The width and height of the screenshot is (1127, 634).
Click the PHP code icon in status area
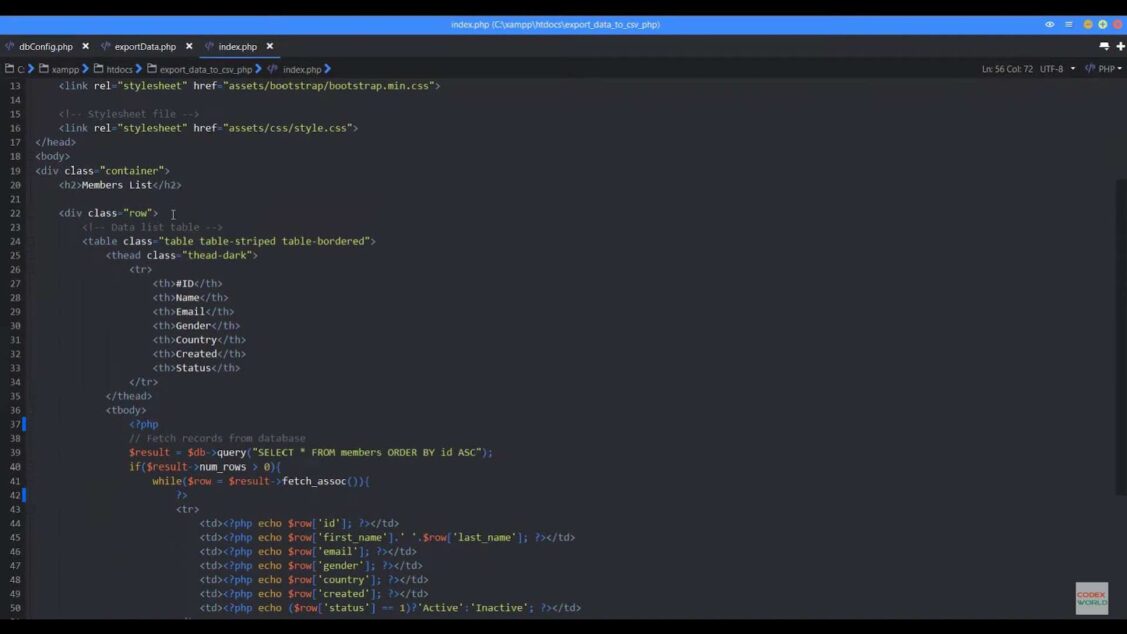(x=1090, y=69)
